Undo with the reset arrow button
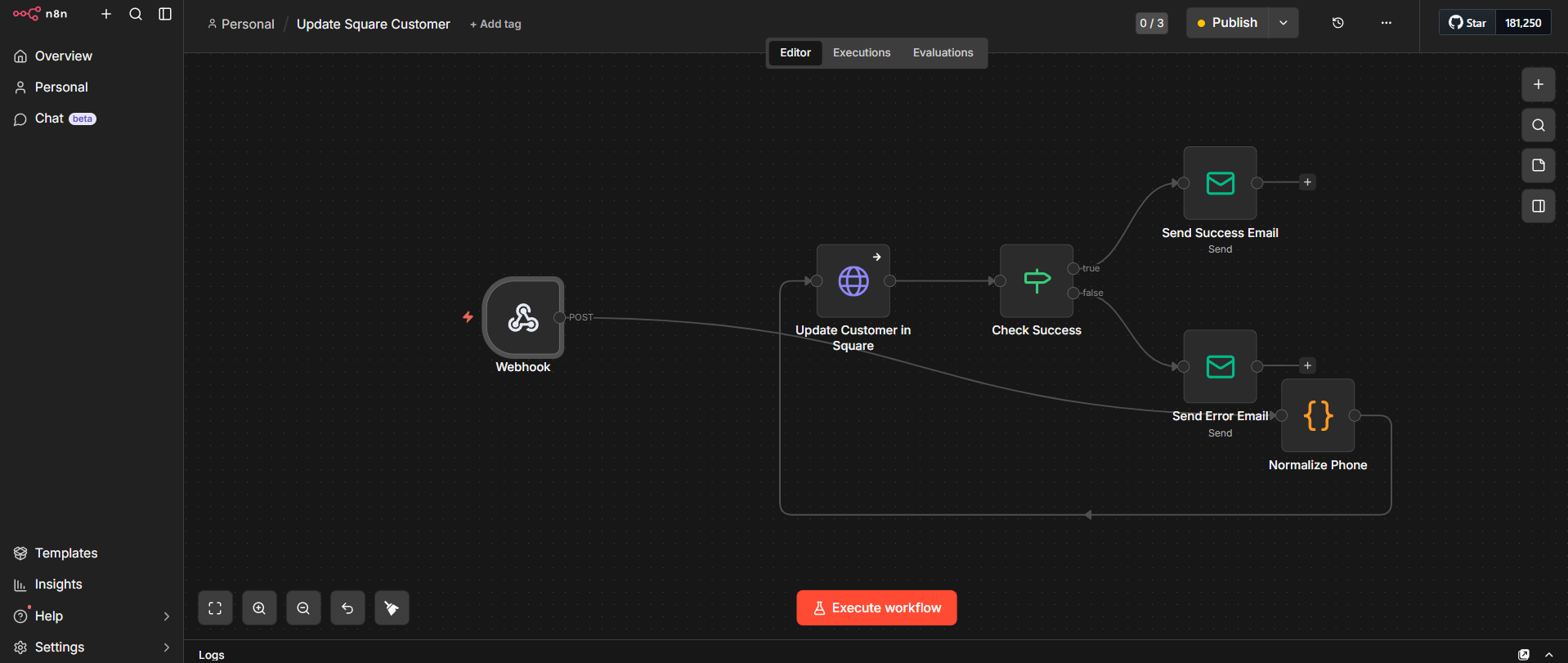Viewport: 1568px width, 663px height. point(347,608)
